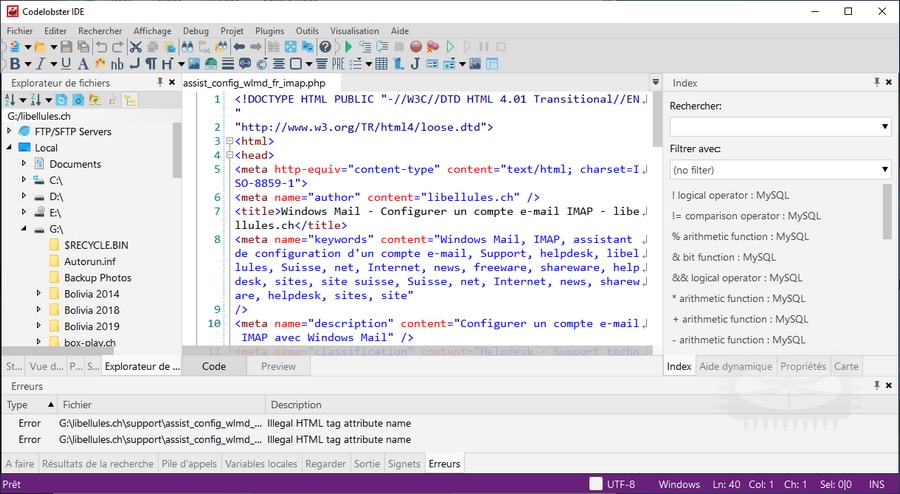900x494 pixels.
Task: Click the paragraph pilcrow icon
Action: tap(151, 64)
